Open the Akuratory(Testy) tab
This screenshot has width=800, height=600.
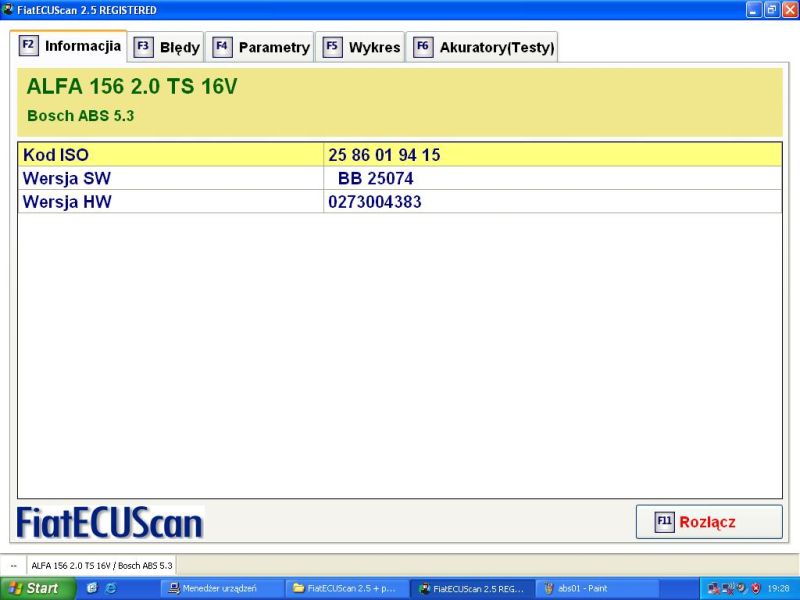click(482, 47)
